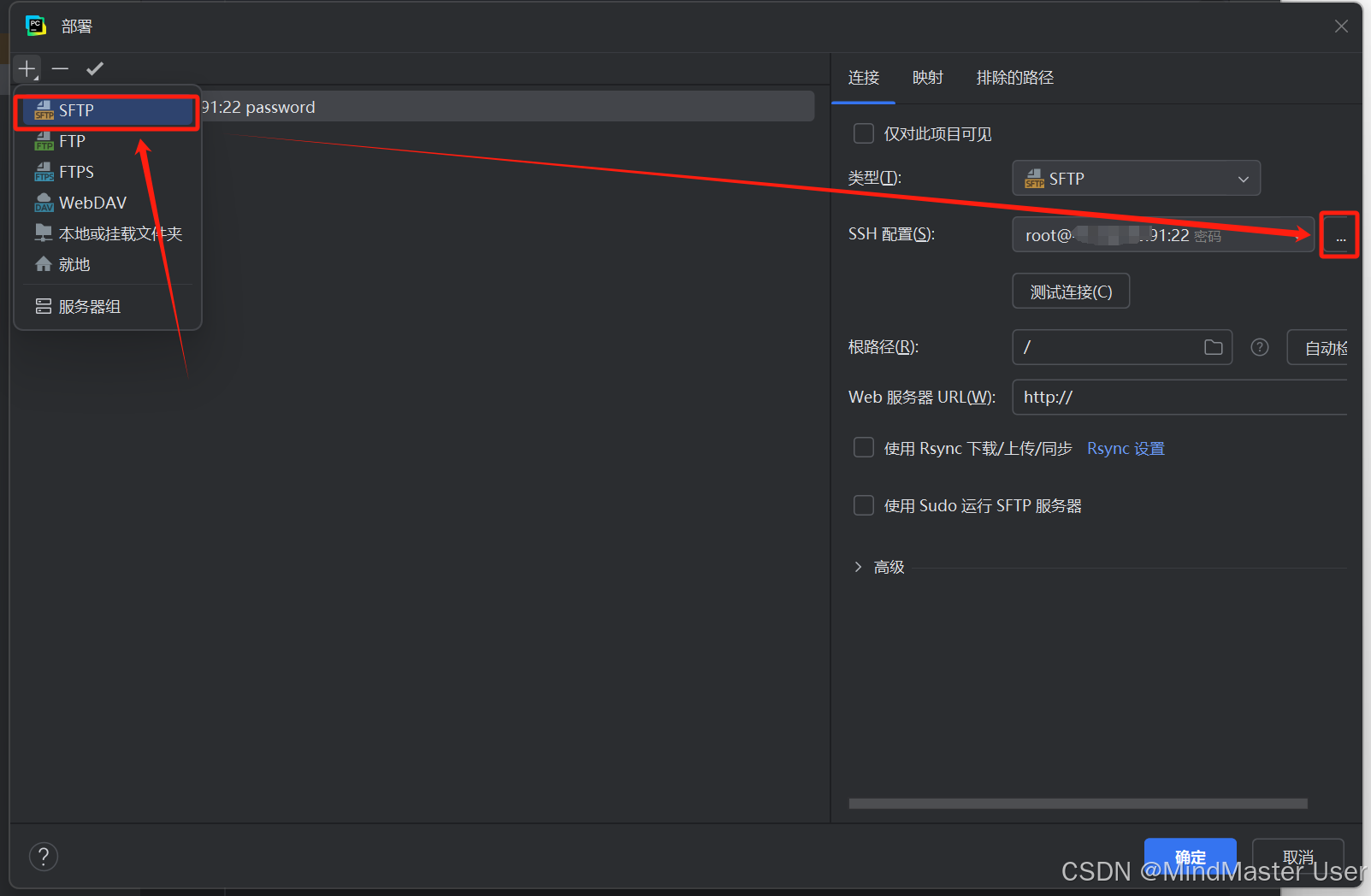The height and width of the screenshot is (896, 1371).
Task: Select 就地 deployment option
Action: tap(74, 263)
